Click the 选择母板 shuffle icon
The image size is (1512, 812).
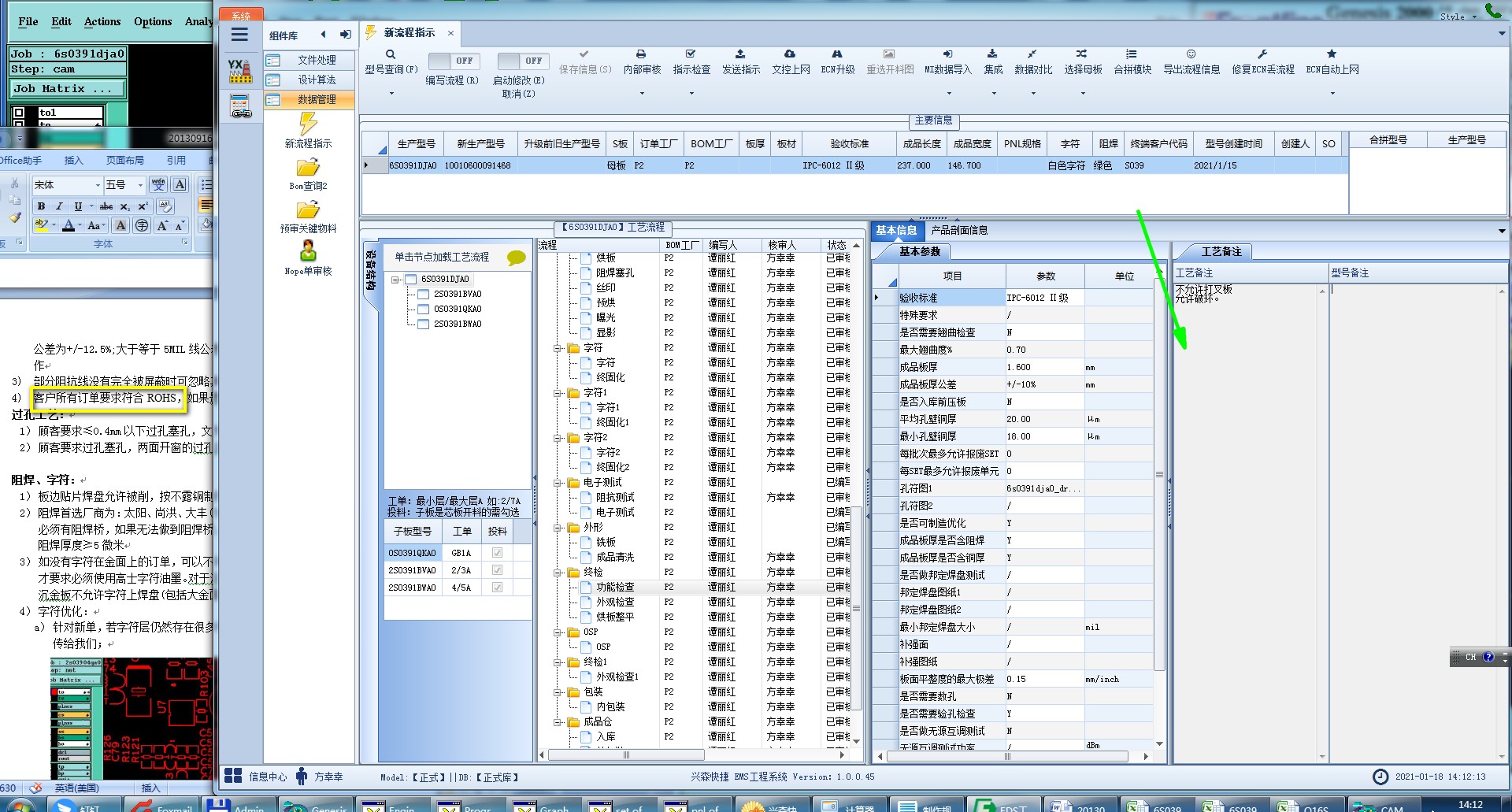(x=1082, y=54)
